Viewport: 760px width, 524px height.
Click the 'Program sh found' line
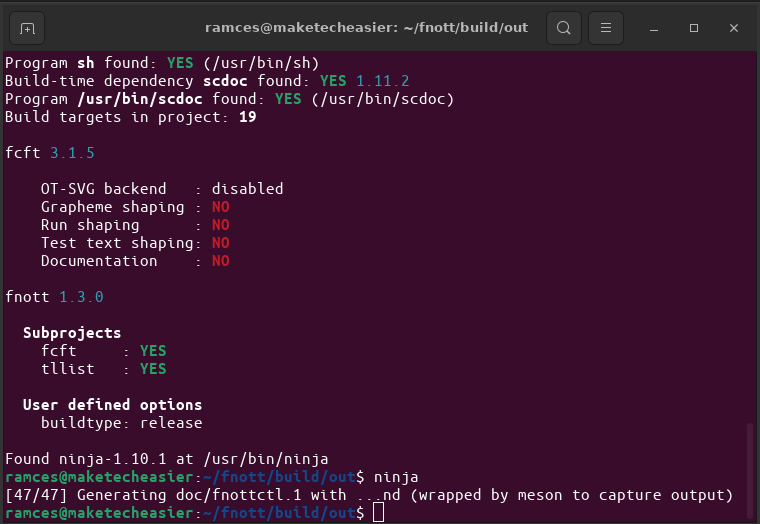[162, 63]
